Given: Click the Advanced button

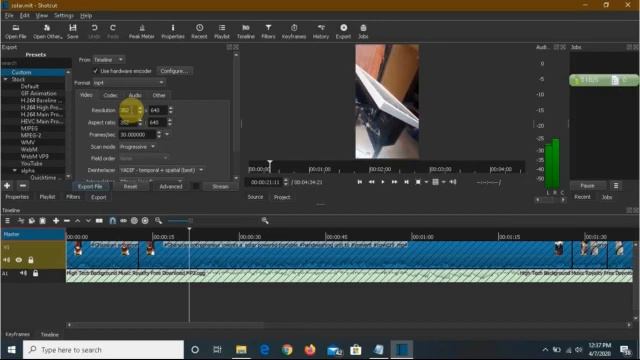Looking at the screenshot, I should [171, 187].
